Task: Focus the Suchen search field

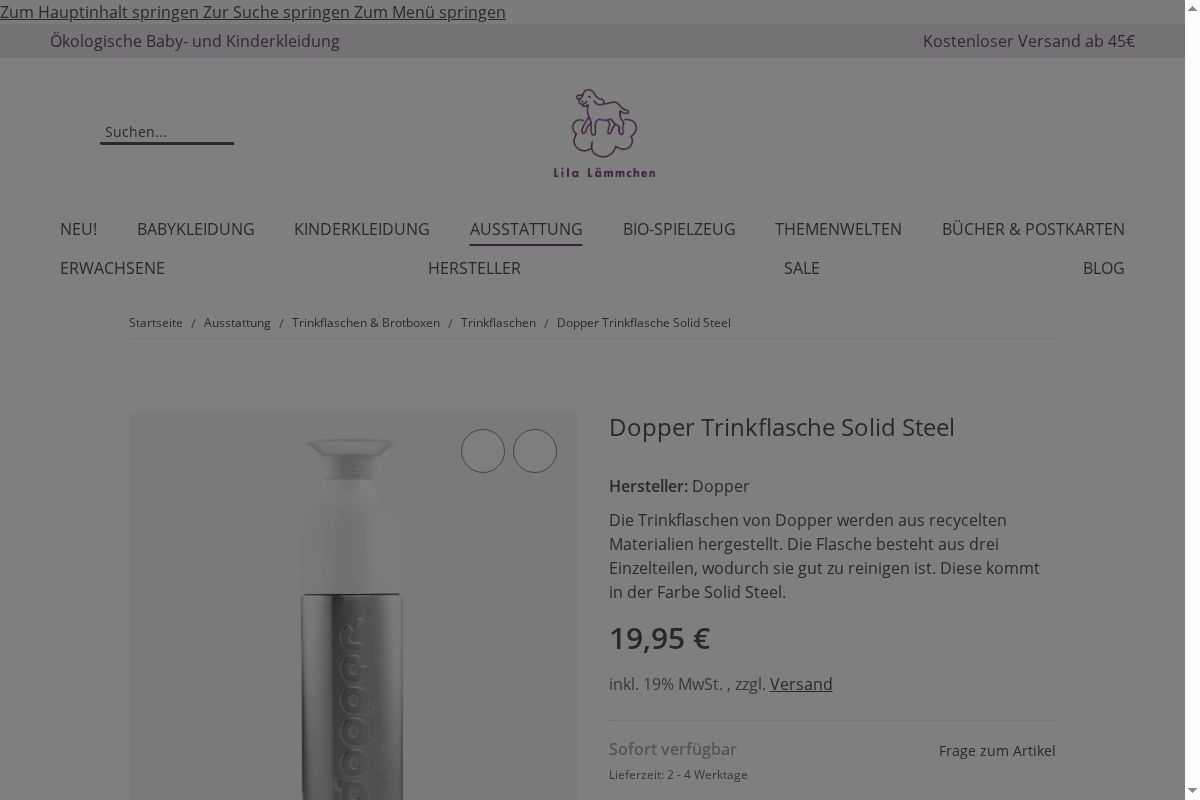Action: click(167, 132)
